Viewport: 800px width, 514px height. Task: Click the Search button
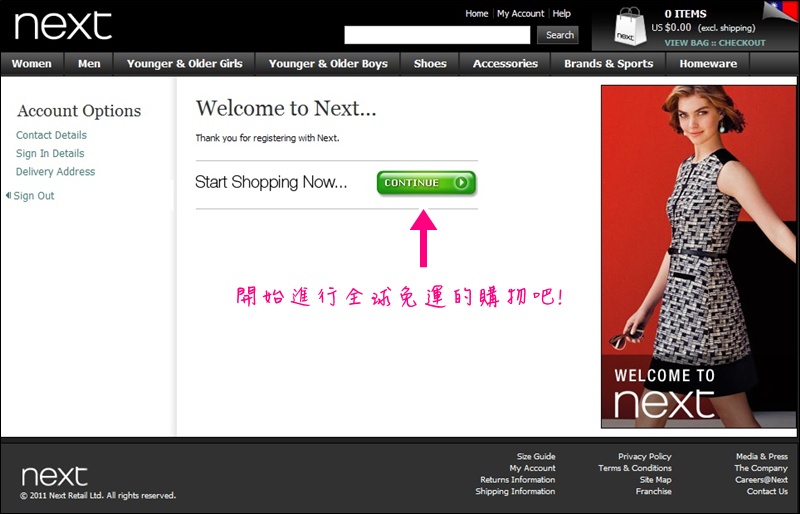point(558,35)
